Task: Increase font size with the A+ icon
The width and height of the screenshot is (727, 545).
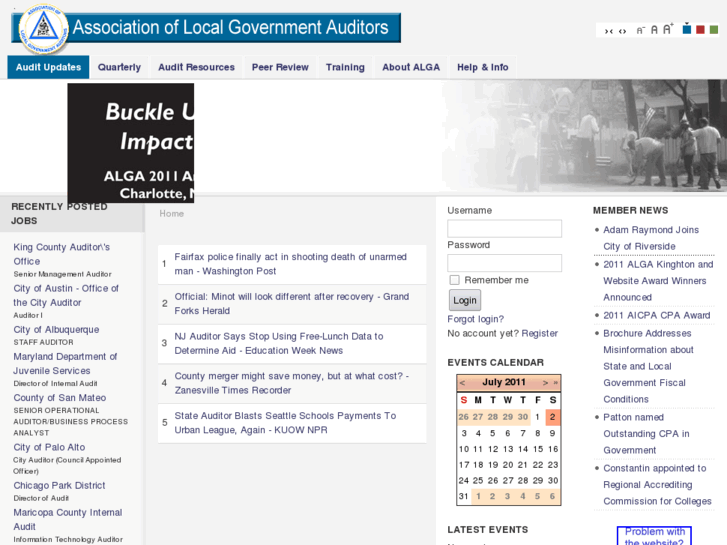Action: (668, 29)
